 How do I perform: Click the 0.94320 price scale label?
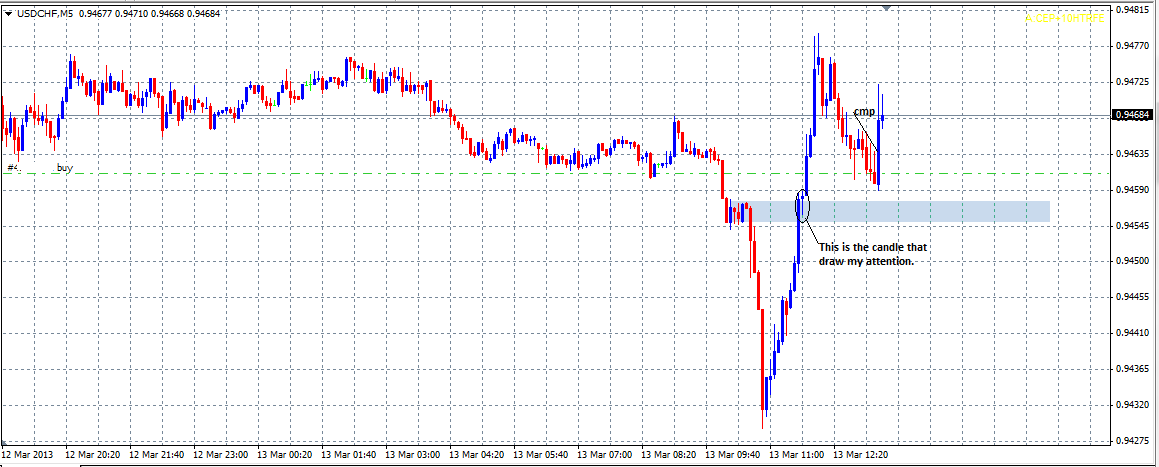[1132, 405]
